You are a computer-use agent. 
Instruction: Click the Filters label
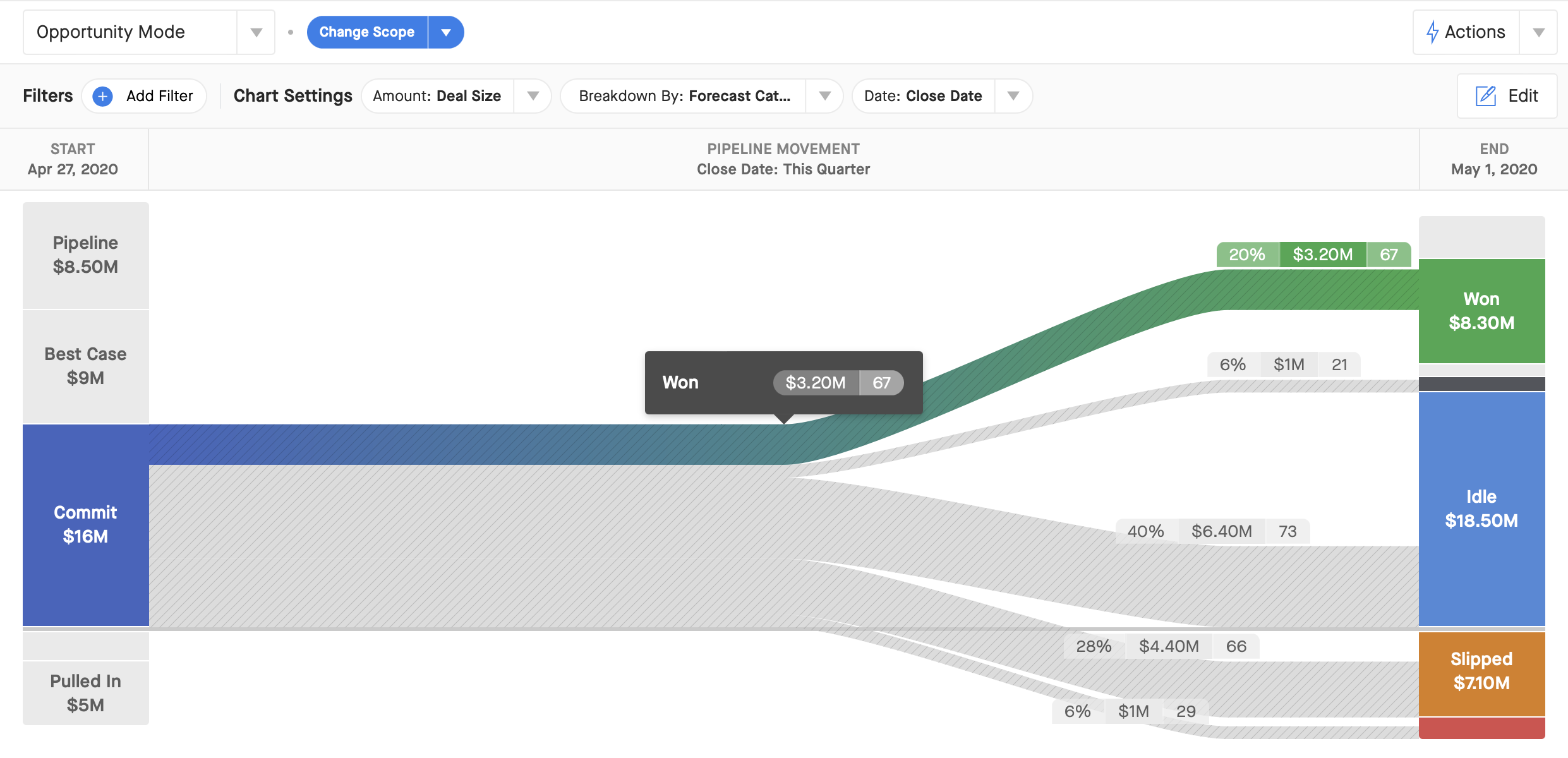click(48, 96)
